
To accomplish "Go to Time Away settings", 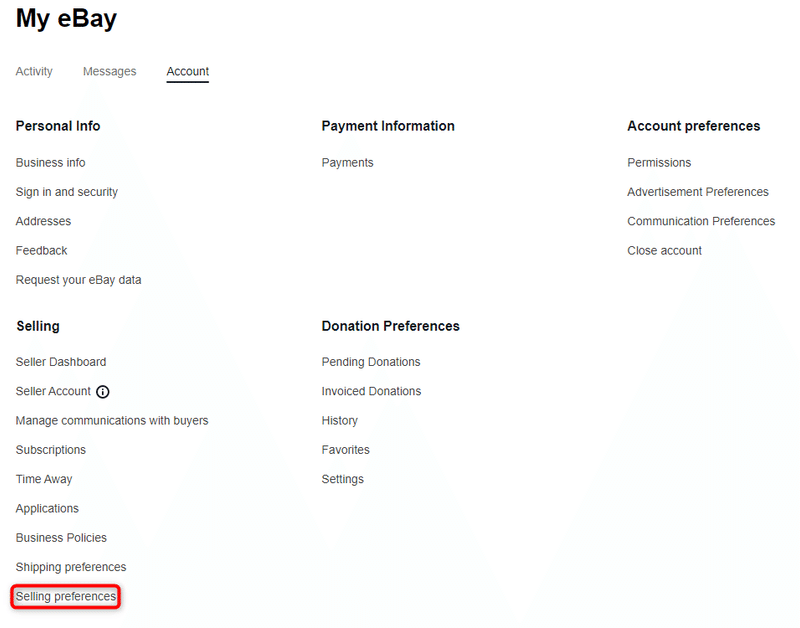I will [x=44, y=480].
